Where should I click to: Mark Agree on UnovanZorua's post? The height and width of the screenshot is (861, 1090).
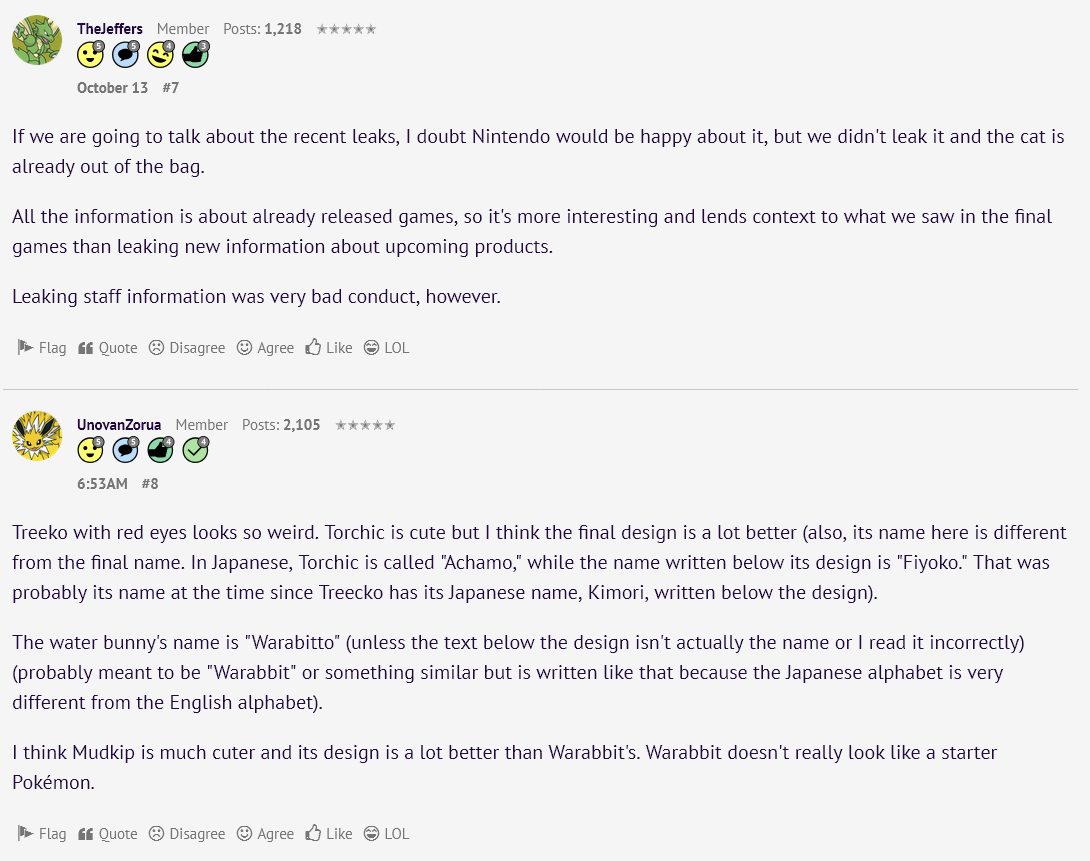click(265, 834)
